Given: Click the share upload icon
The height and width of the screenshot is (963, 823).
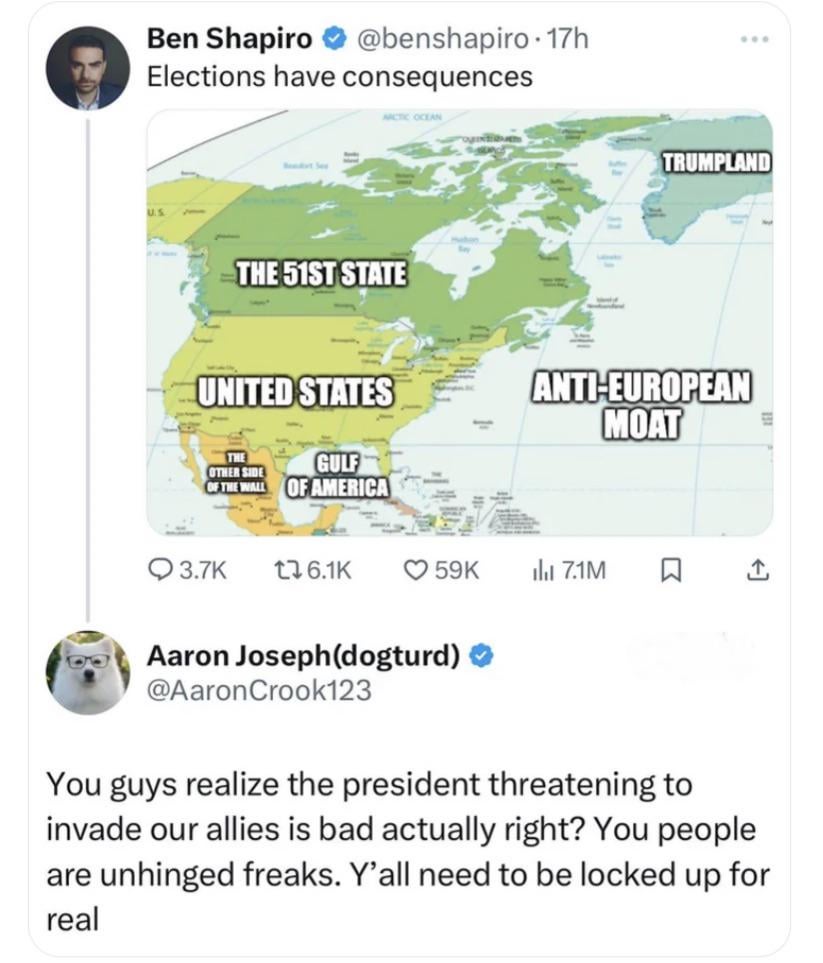Looking at the screenshot, I should point(758,570).
